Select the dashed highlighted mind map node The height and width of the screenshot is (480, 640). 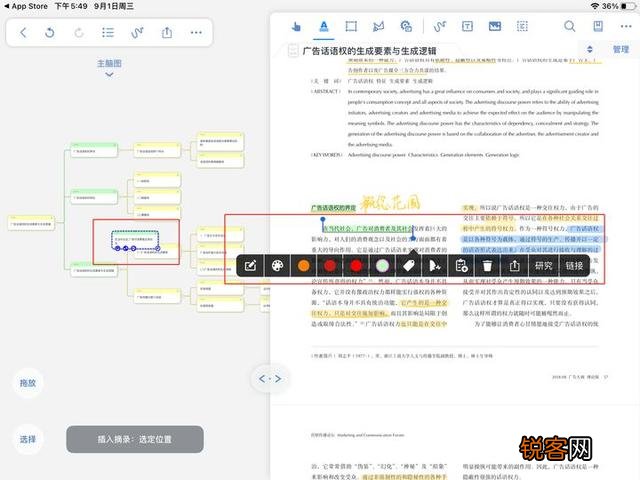pos(135,240)
